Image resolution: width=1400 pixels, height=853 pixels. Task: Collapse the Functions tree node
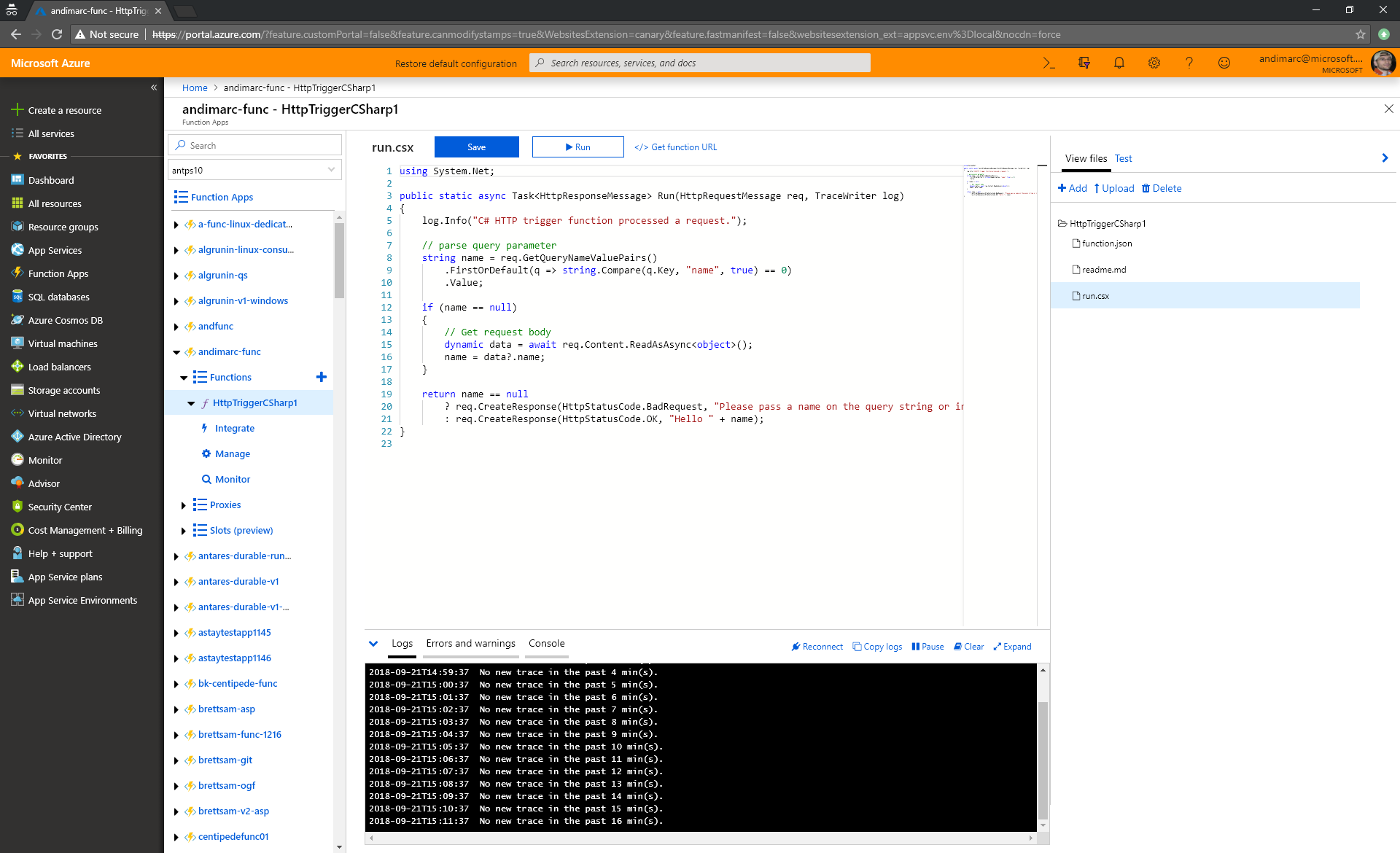pos(184,378)
